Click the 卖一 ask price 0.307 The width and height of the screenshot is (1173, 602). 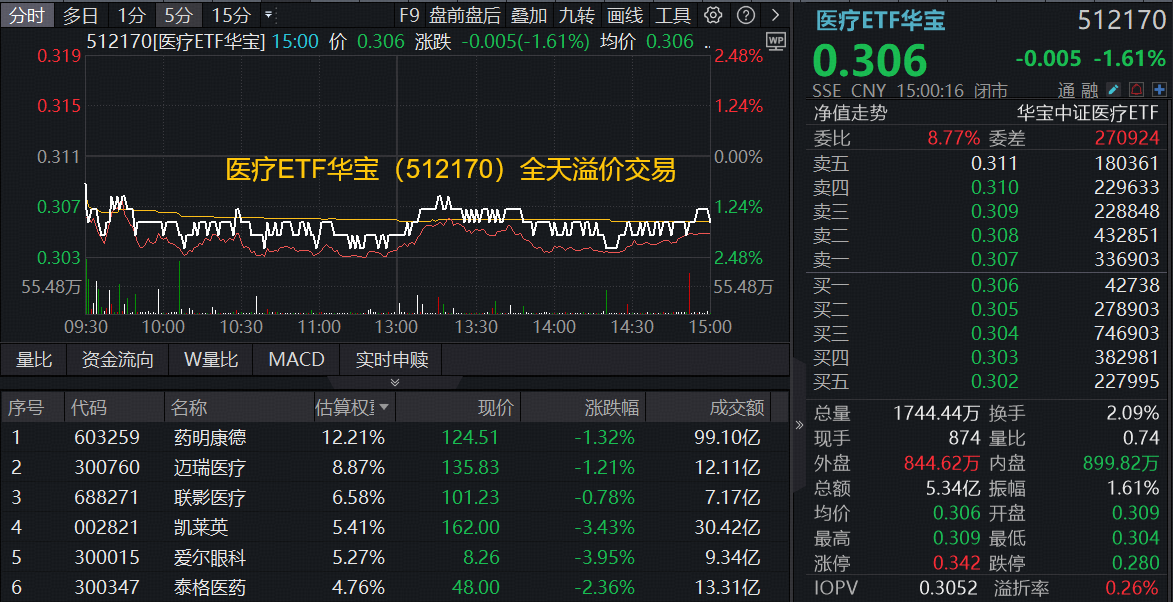point(994,259)
